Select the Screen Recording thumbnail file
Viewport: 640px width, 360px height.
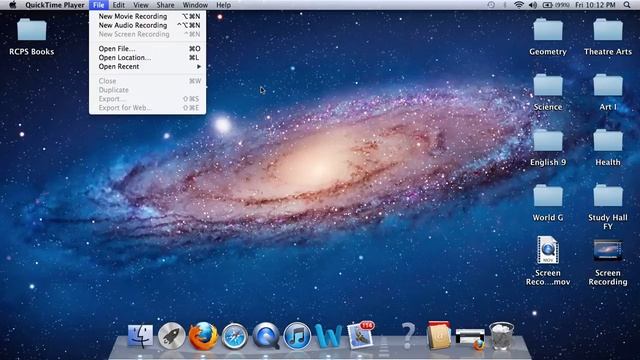pos(608,262)
